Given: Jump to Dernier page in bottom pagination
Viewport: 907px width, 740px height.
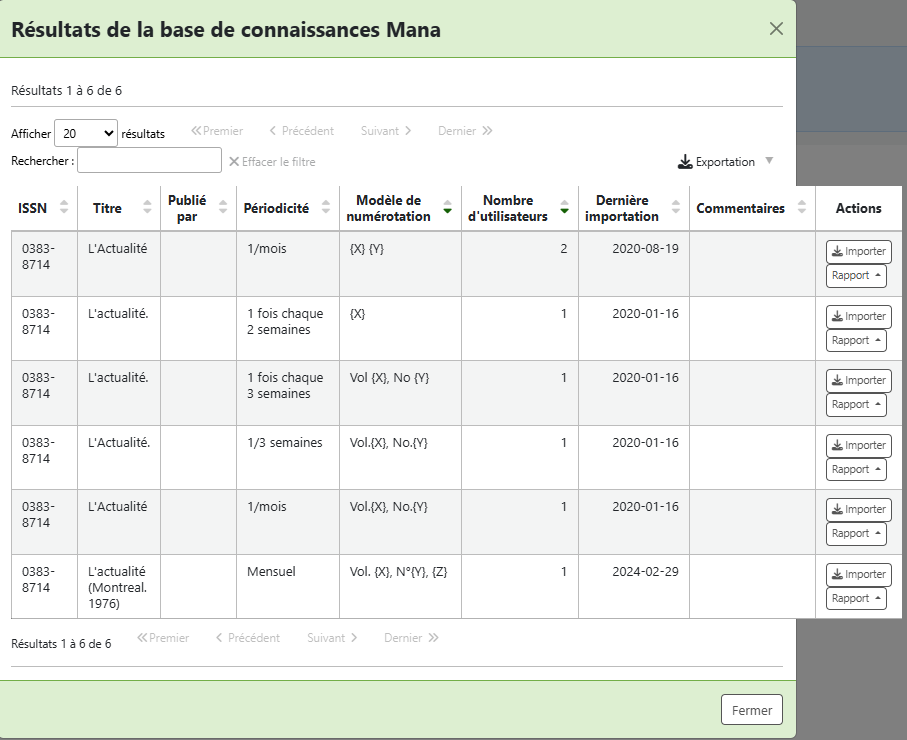Looking at the screenshot, I should click(x=411, y=638).
